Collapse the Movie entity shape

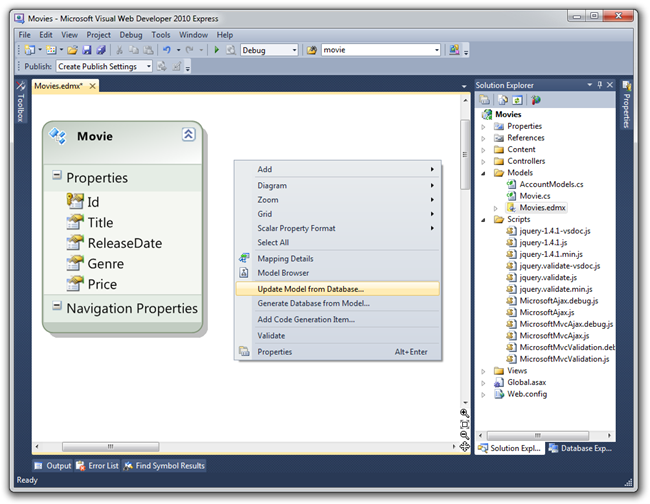pos(188,135)
